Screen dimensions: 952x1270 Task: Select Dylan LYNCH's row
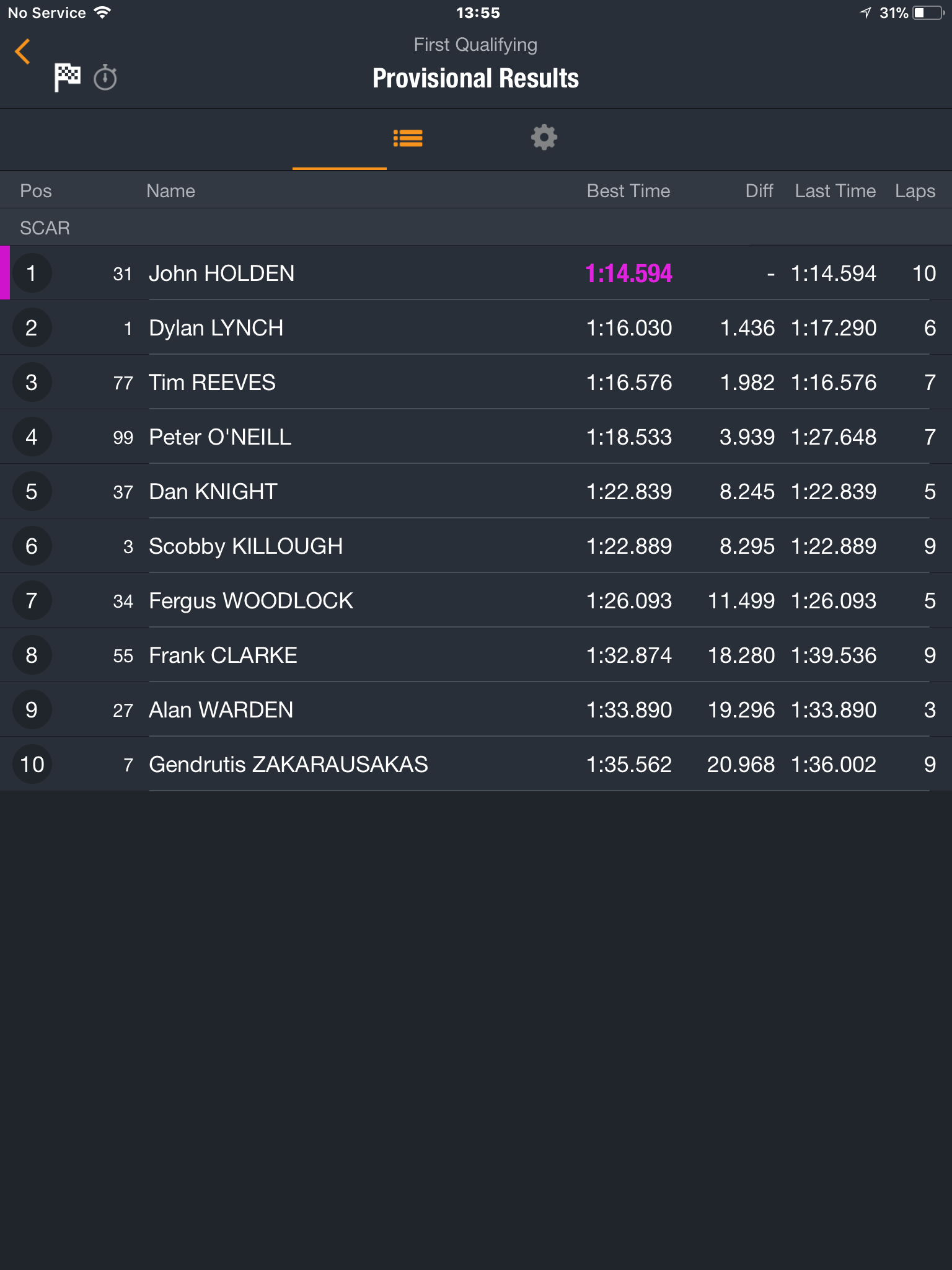point(476,328)
